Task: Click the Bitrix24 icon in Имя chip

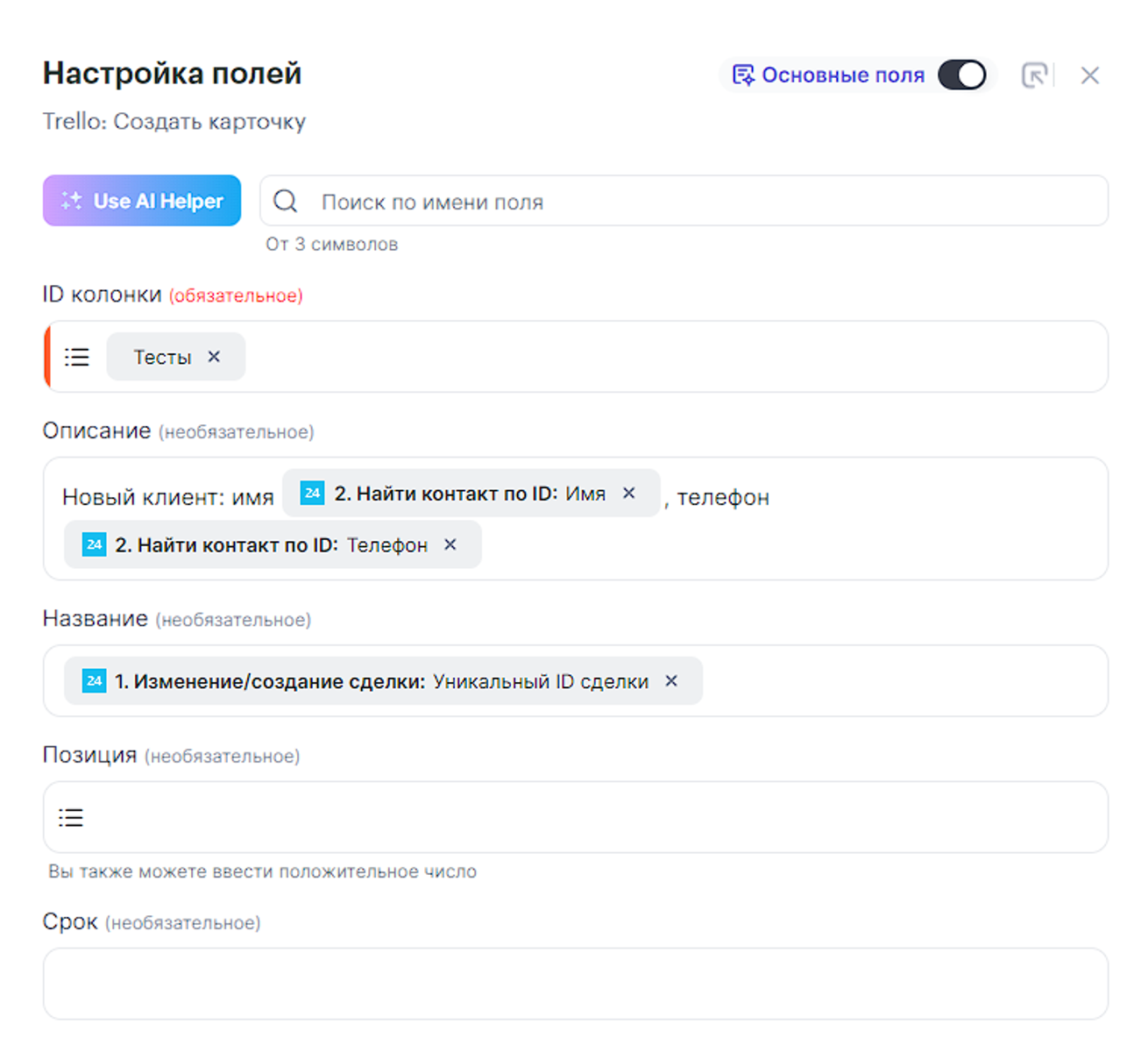Action: (312, 494)
